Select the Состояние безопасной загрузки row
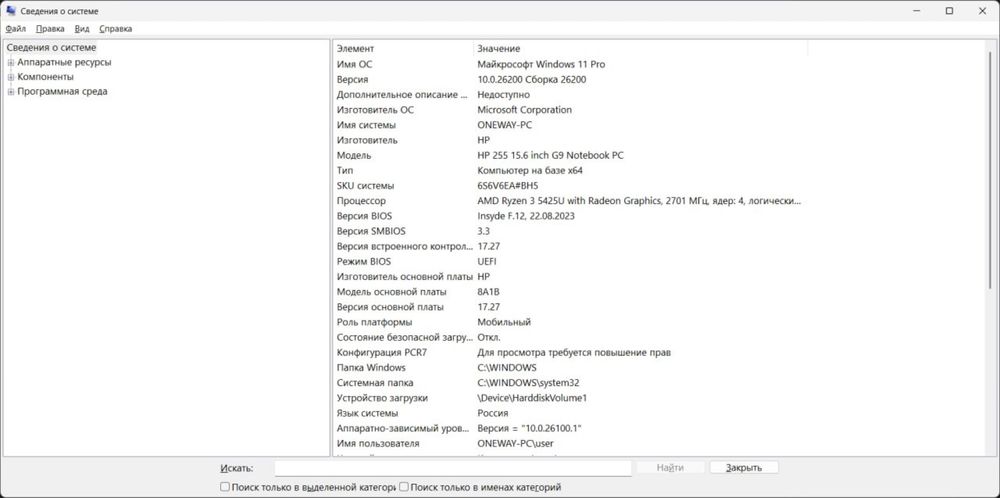The width and height of the screenshot is (1000, 498). tap(569, 337)
